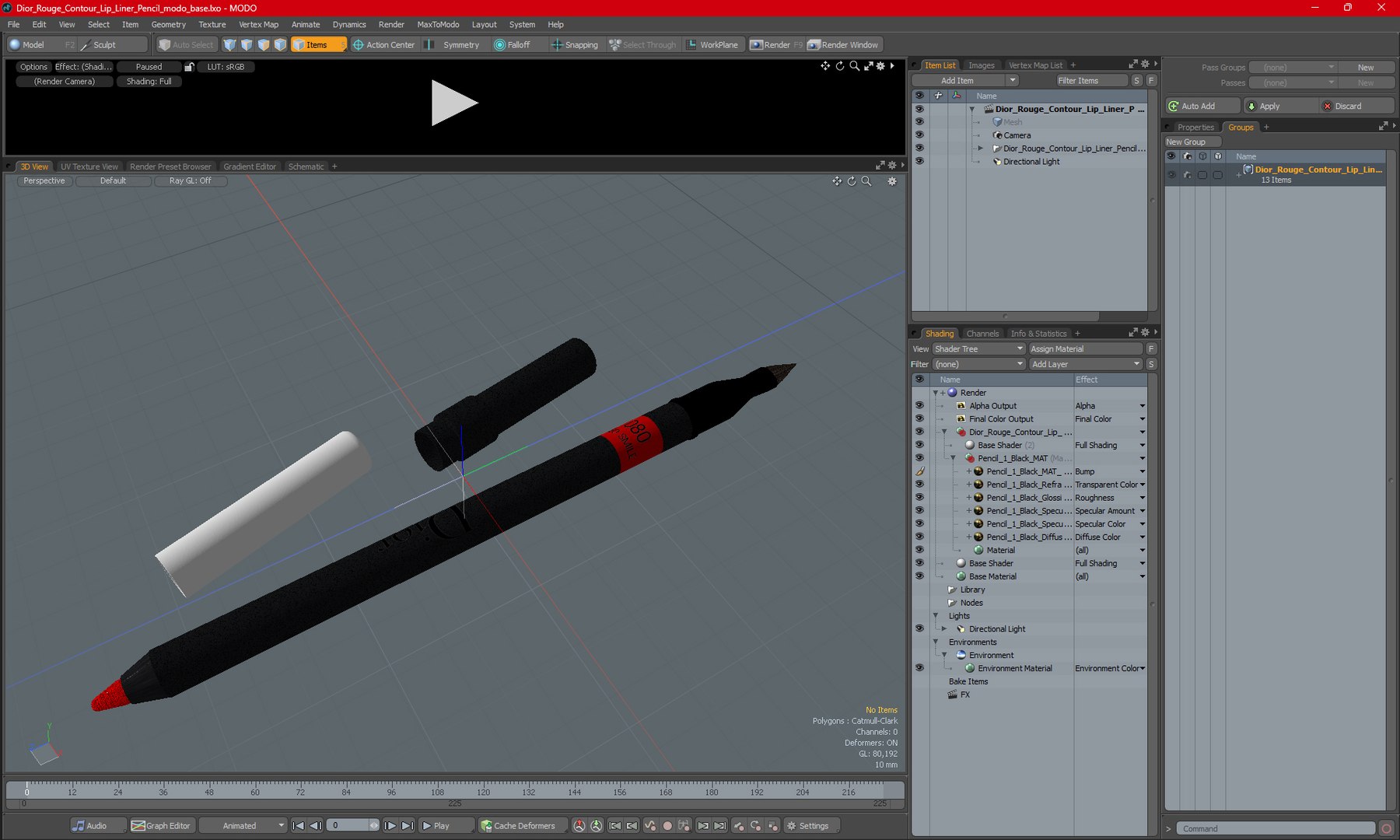This screenshot has width=1400, height=840.
Task: Click the lock icon beside Paused
Action: (189, 67)
